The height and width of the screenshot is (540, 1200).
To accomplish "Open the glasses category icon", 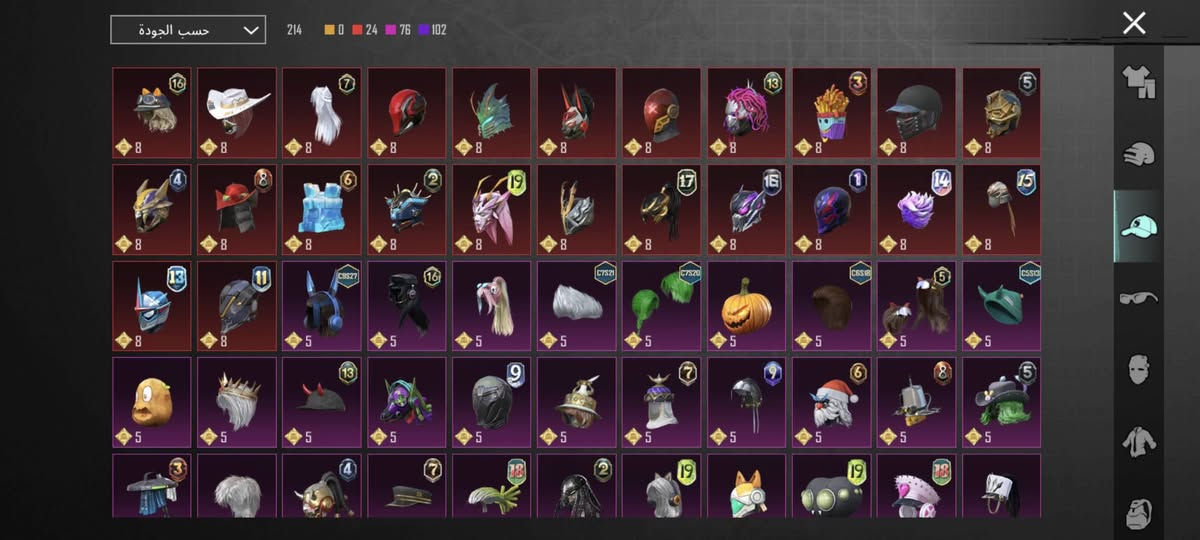I will (1138, 298).
